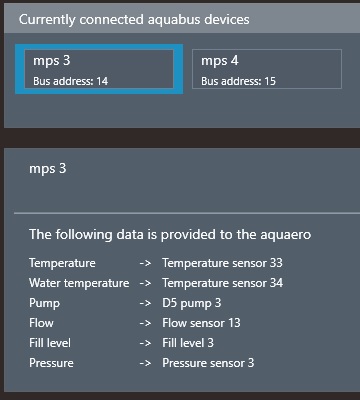Click the Pressure data row label
Viewport: 360px width, 400px height.
pyautogui.click(x=51, y=363)
